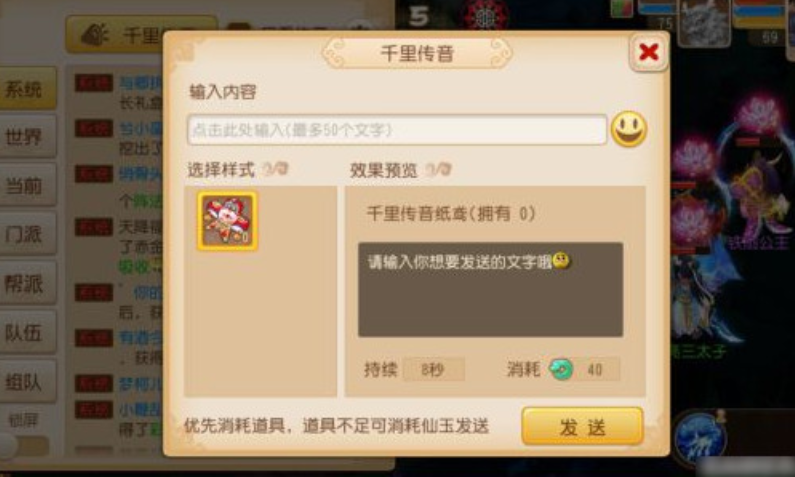Switch to 世界 chat channel tab
795x477 pixels.
tap(27, 137)
